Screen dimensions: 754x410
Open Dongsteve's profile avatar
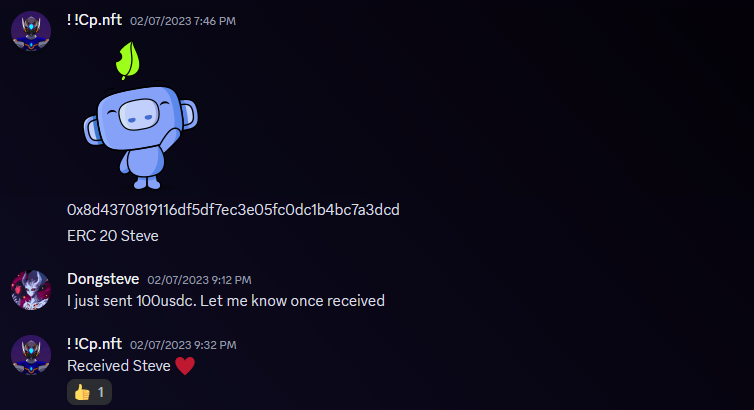point(31,290)
